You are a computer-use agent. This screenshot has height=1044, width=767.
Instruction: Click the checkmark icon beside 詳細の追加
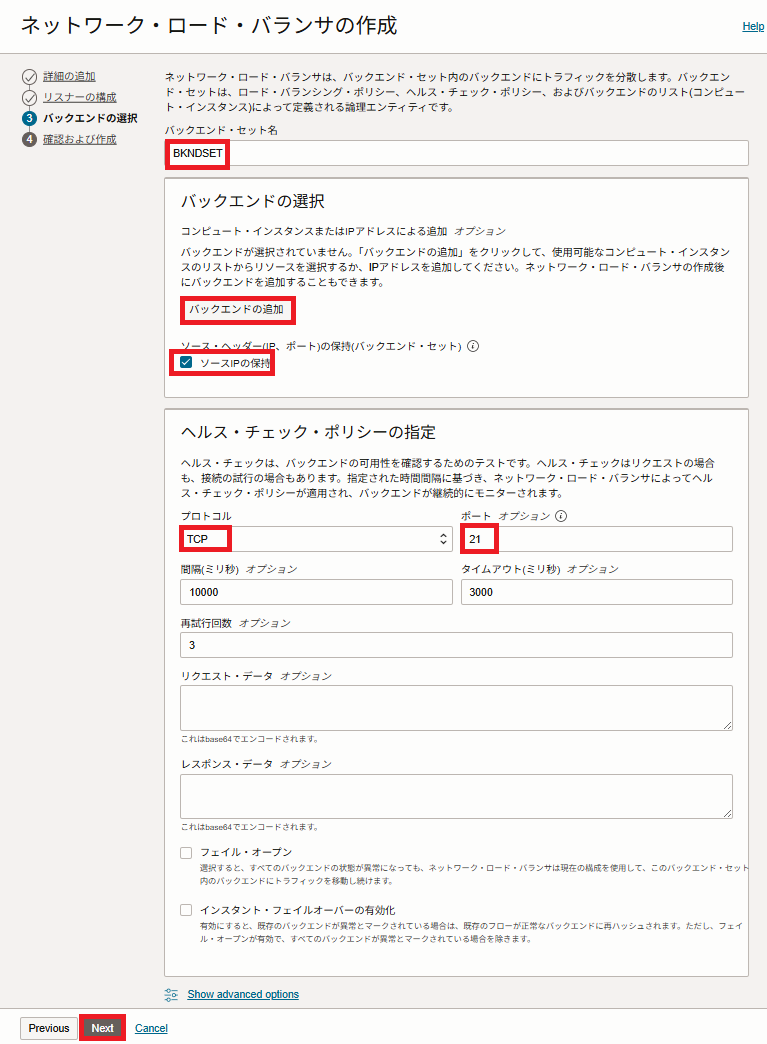[x=29, y=77]
